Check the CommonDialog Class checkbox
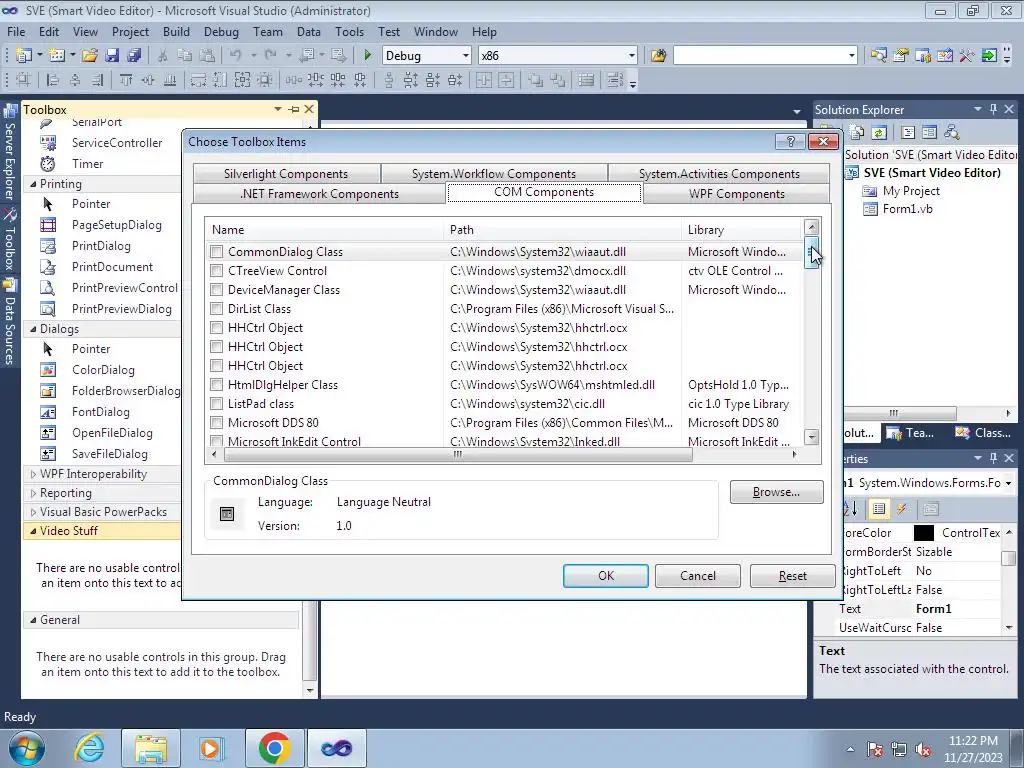This screenshot has width=1024, height=768. point(216,251)
